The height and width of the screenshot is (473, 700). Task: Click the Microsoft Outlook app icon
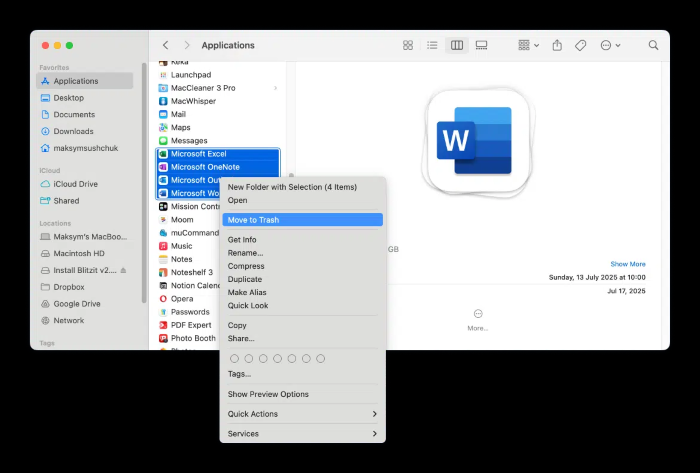pyautogui.click(x=163, y=180)
